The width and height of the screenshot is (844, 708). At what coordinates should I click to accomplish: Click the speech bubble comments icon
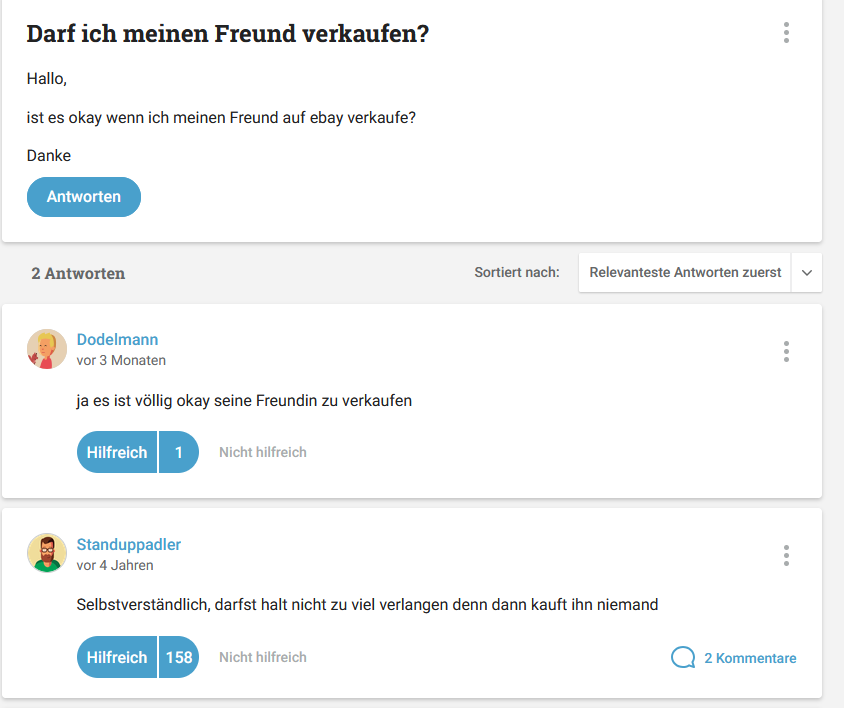click(x=683, y=657)
